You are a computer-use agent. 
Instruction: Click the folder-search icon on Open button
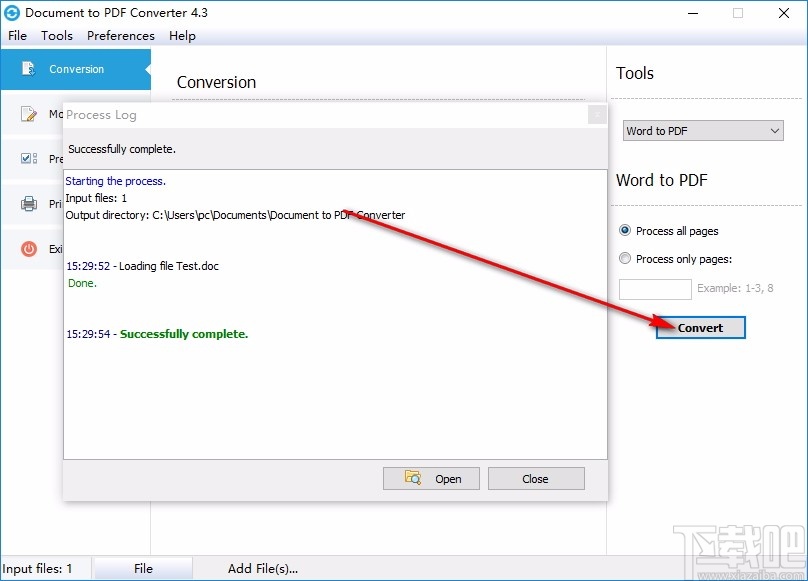(407, 478)
